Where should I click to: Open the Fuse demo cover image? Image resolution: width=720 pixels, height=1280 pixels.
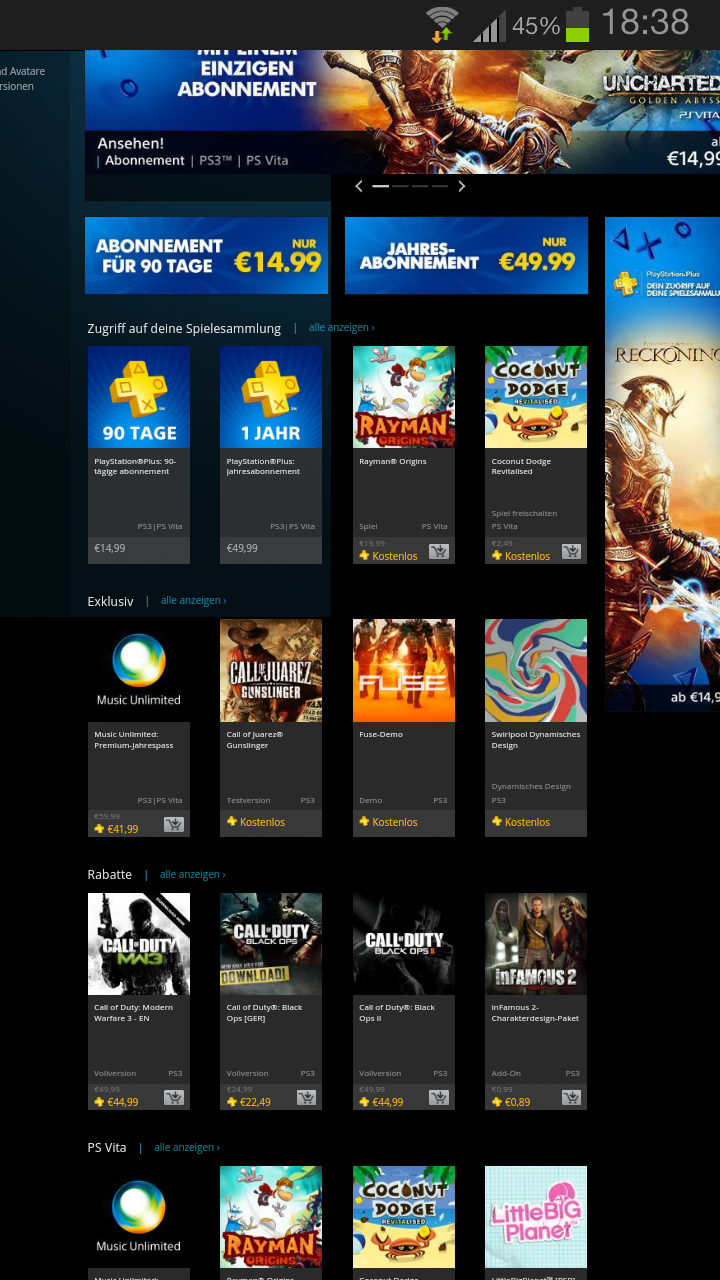point(404,670)
